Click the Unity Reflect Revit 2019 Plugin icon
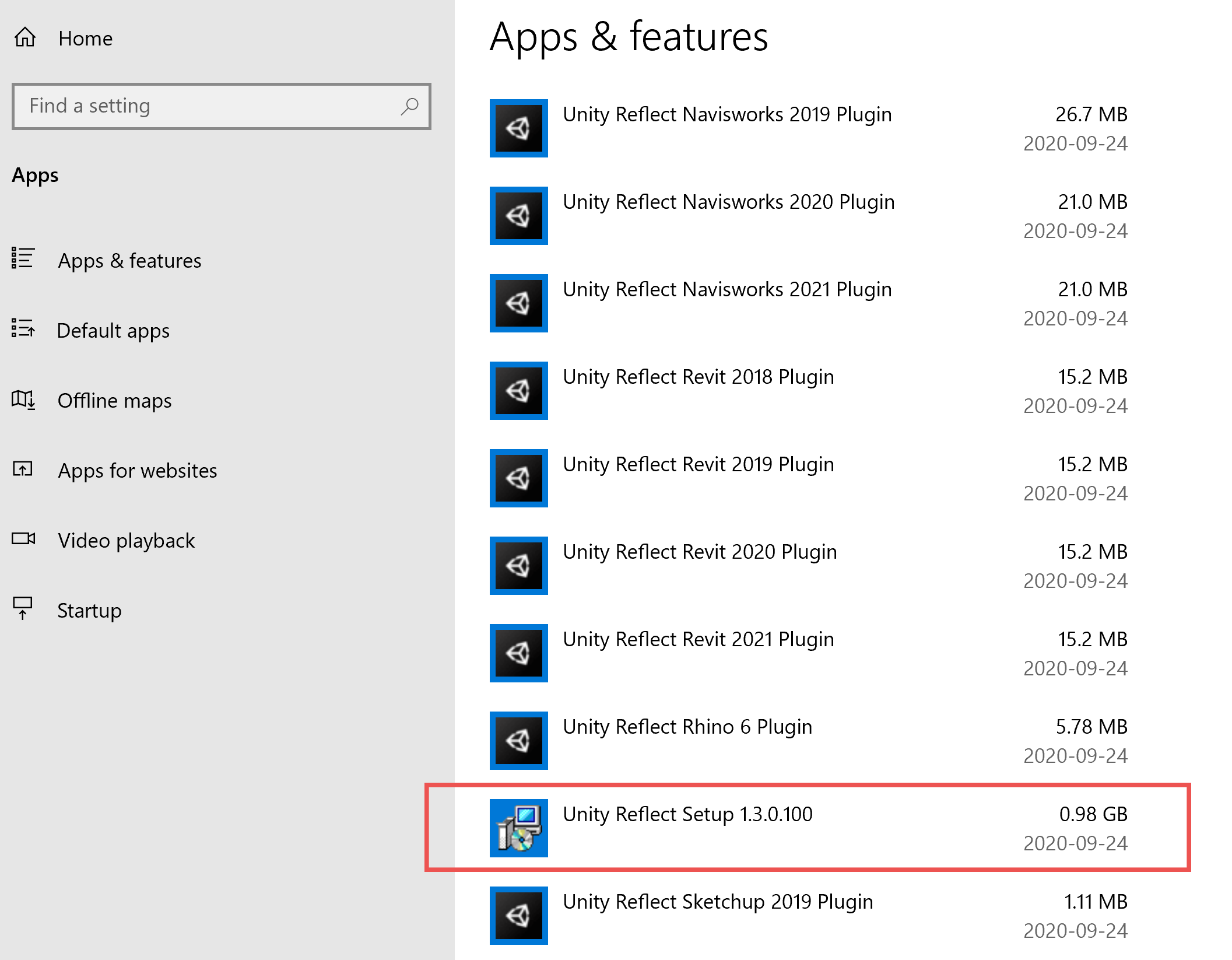This screenshot has width=1232, height=960. point(519,478)
